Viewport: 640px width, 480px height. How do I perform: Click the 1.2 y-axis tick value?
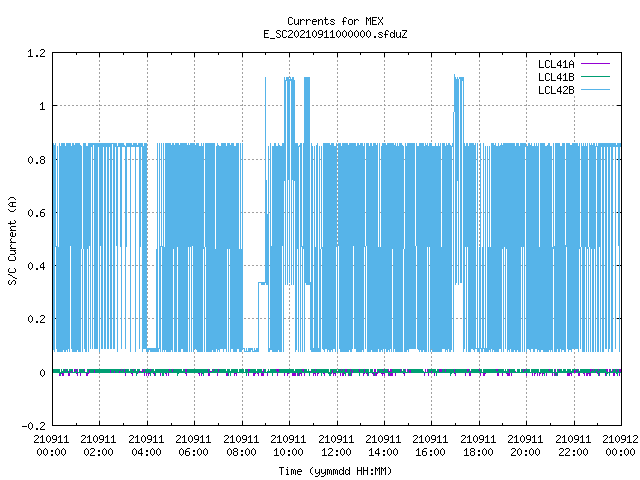tap(36, 53)
